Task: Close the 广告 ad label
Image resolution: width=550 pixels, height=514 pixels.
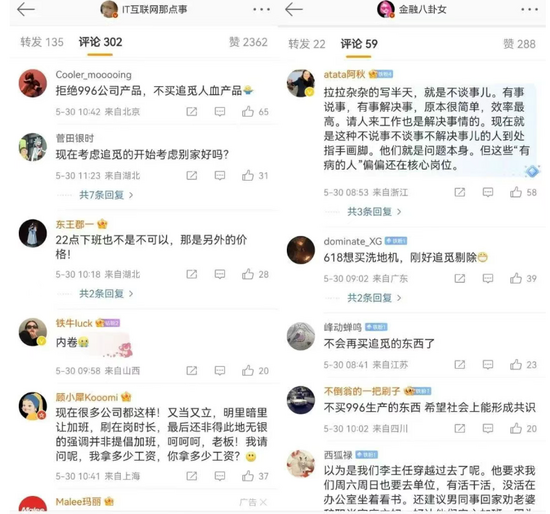Action: 263,502
